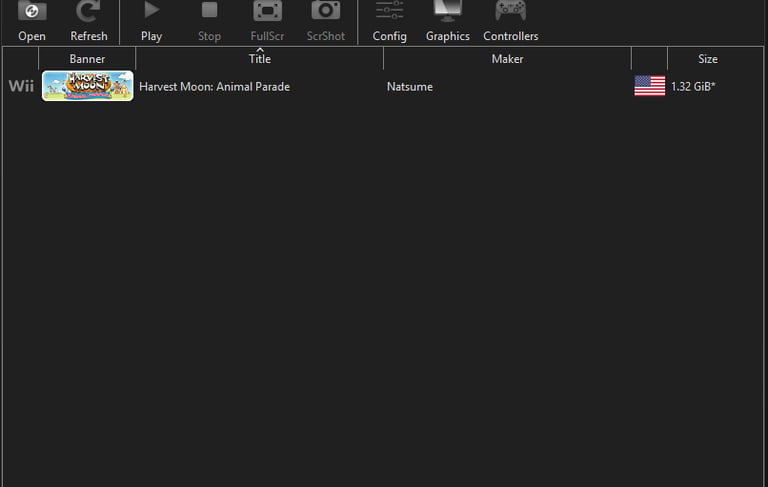This screenshot has width=768, height=487.
Task: Click the Natsume maker cell
Action: tap(410, 87)
